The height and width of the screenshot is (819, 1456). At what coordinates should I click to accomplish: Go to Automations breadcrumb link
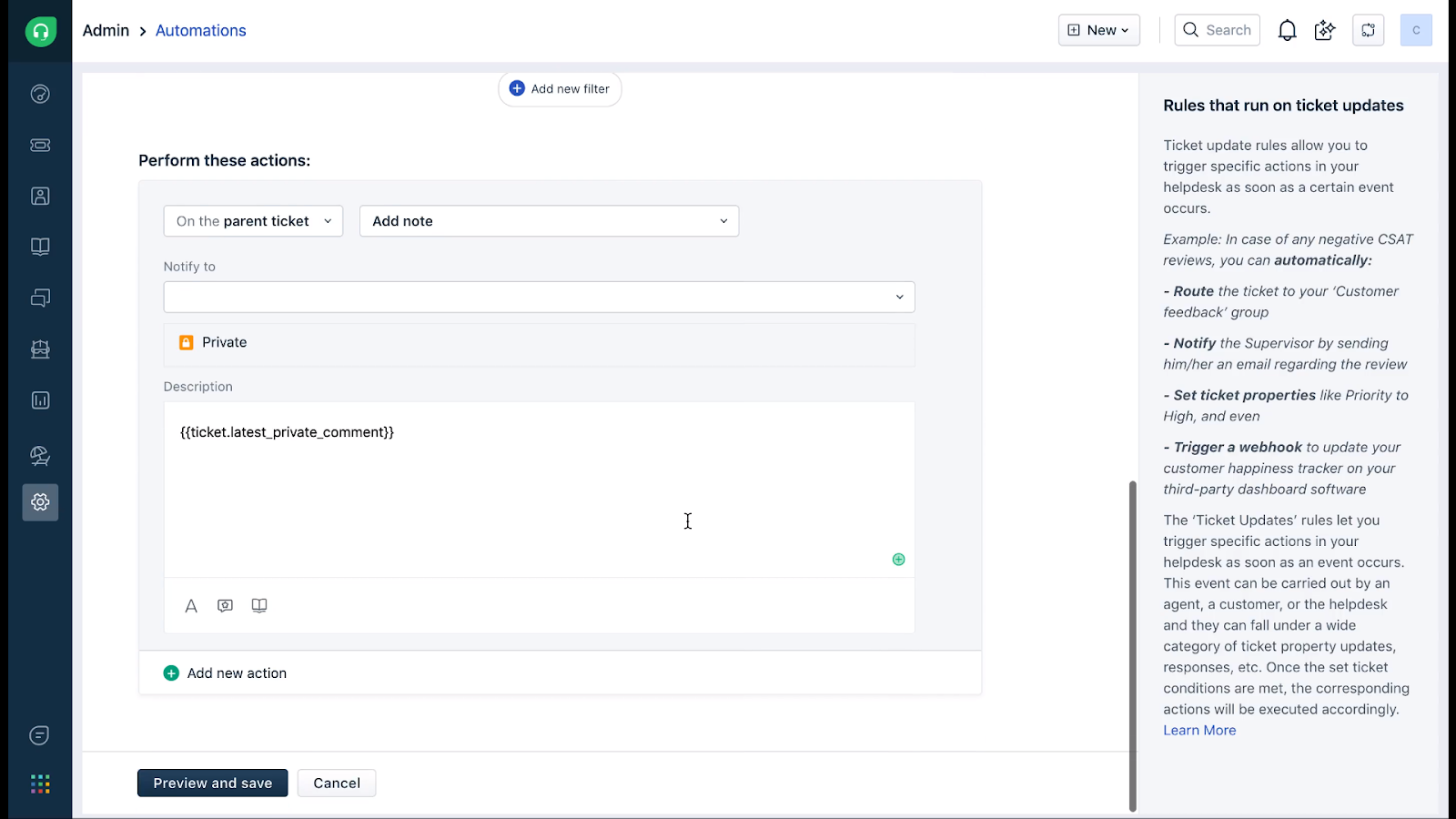tap(201, 30)
